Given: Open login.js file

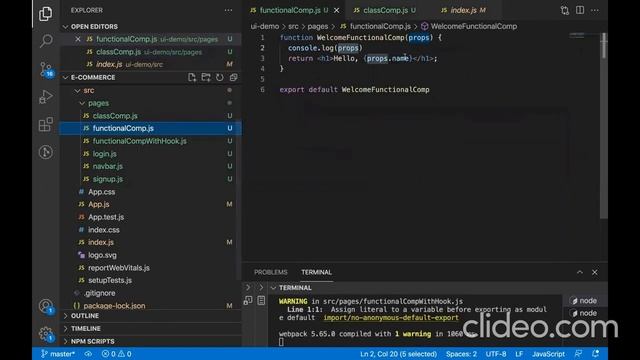Looking at the screenshot, I should [104, 154].
